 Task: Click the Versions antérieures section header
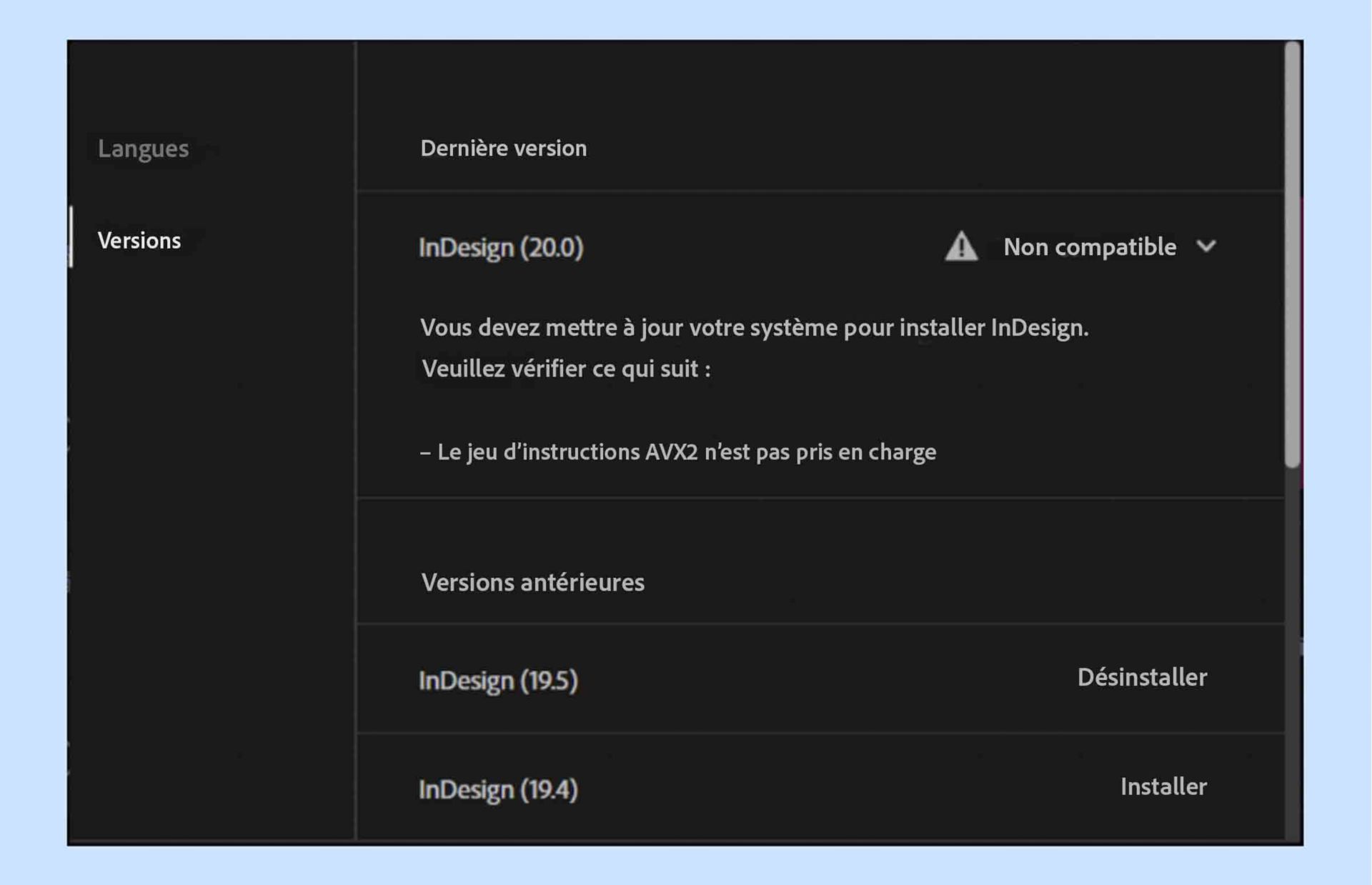pos(532,583)
